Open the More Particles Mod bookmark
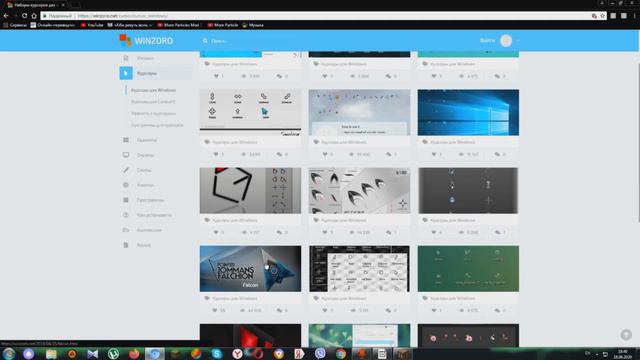The width and height of the screenshot is (640, 360). tap(178, 25)
